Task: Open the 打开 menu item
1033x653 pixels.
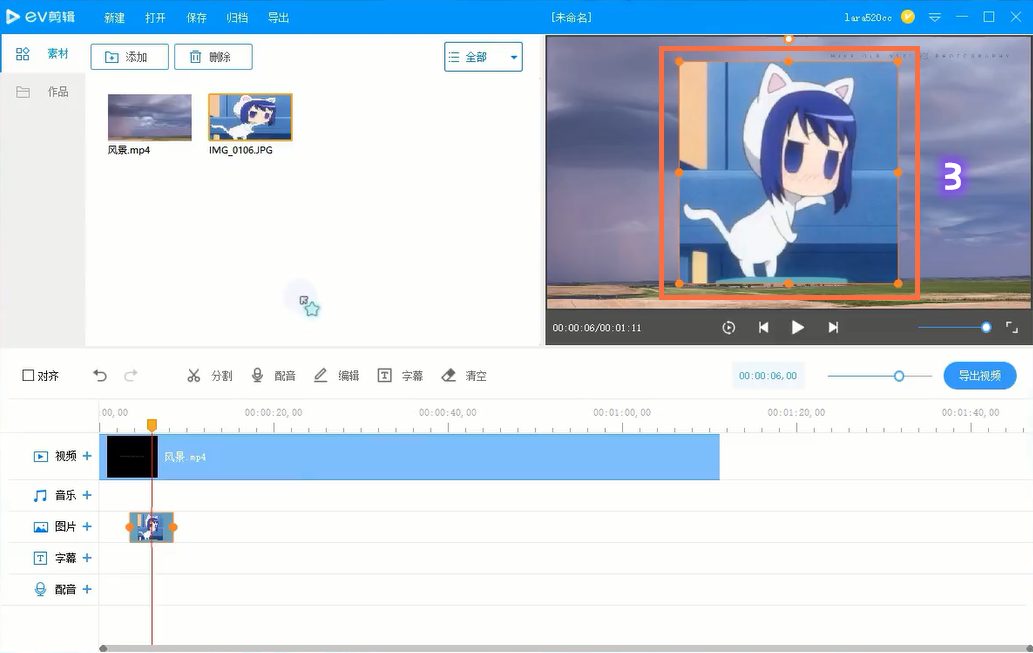Action: point(155,18)
